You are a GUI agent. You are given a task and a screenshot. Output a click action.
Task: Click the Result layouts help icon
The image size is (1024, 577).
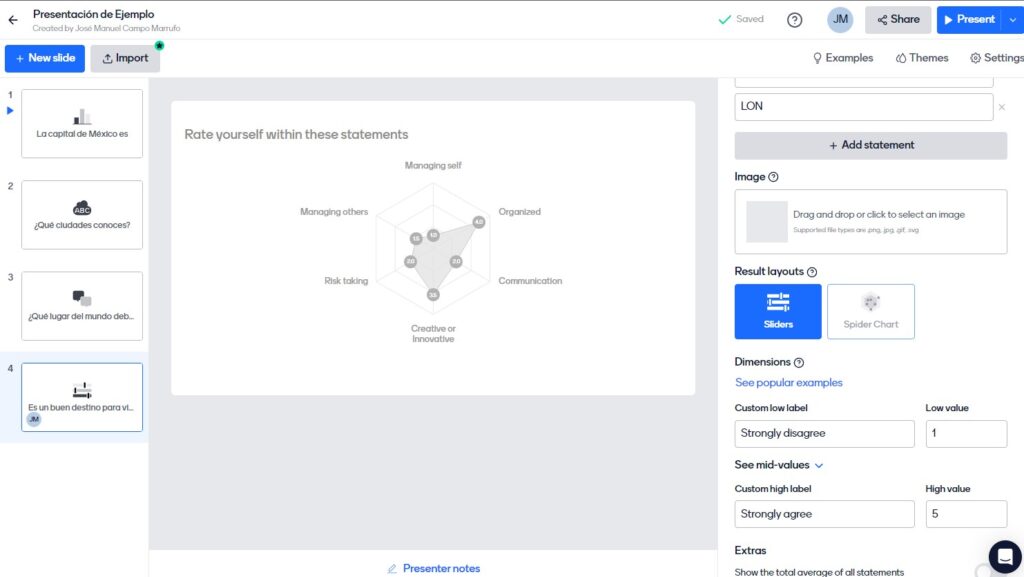[812, 272]
